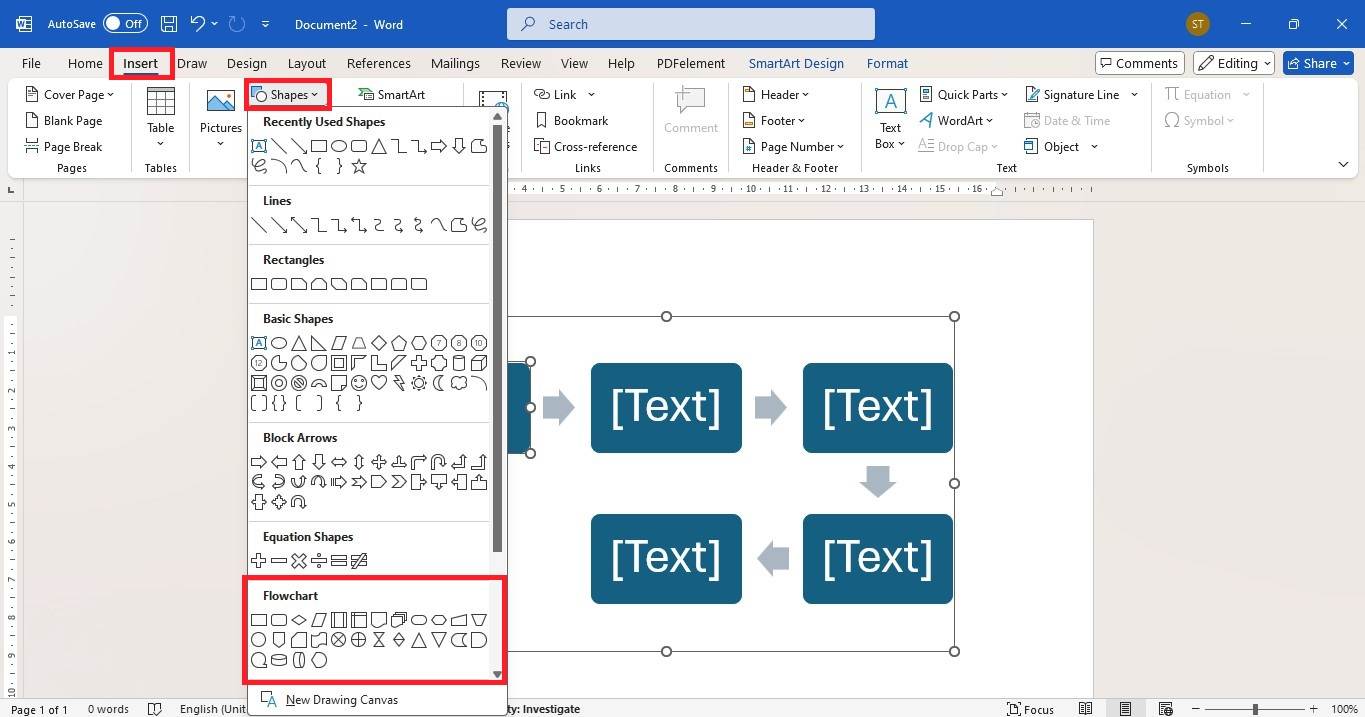Select the Flowchart Multidocument shape
The width and height of the screenshot is (1365, 717).
click(x=399, y=620)
